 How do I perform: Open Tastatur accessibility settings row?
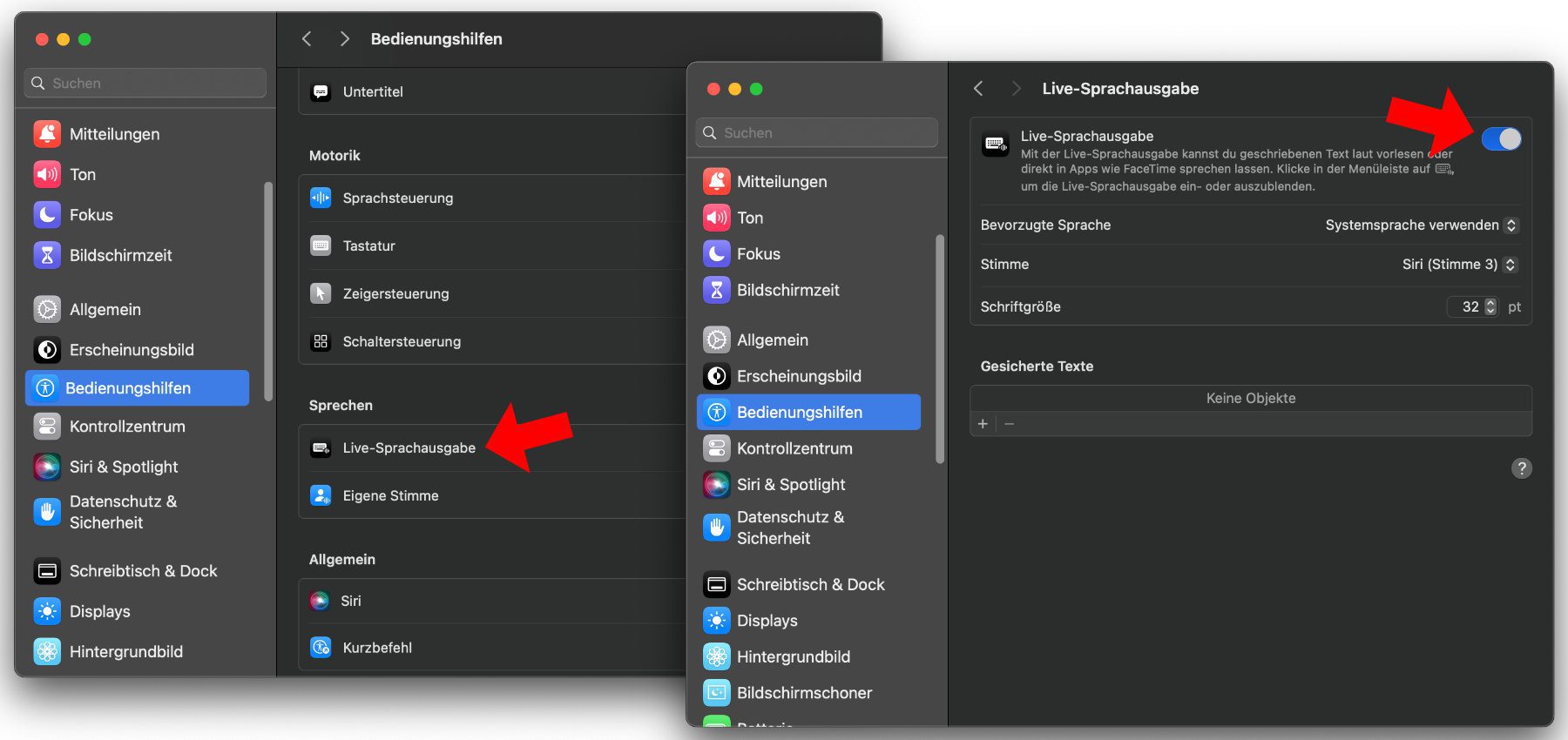[369, 246]
